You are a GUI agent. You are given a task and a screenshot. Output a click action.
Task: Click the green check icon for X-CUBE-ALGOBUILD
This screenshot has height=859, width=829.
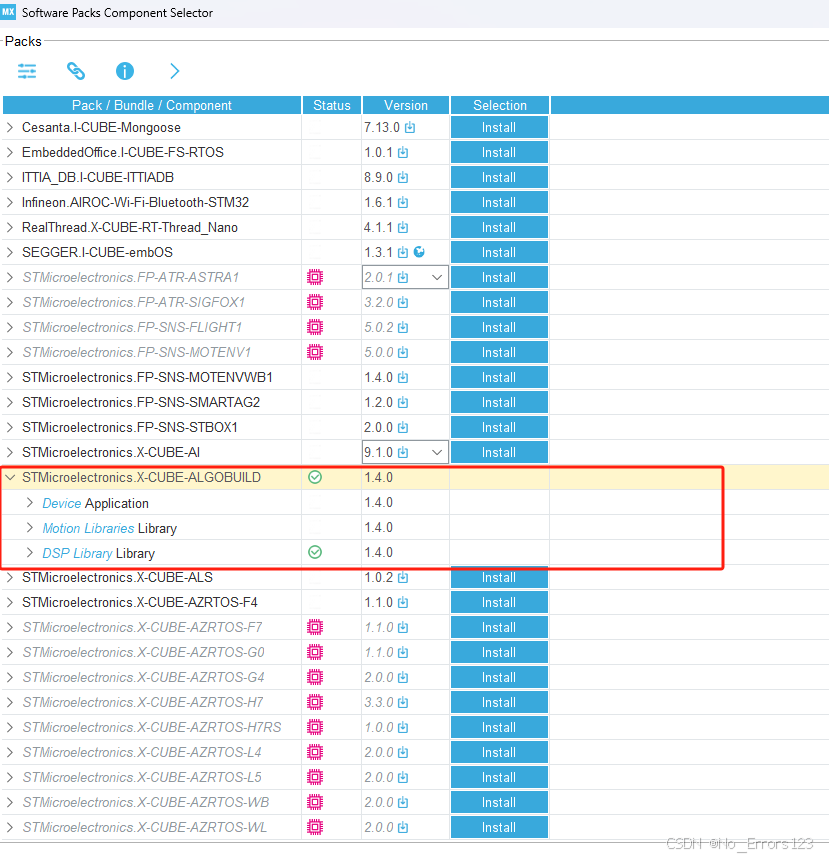pyautogui.click(x=314, y=477)
